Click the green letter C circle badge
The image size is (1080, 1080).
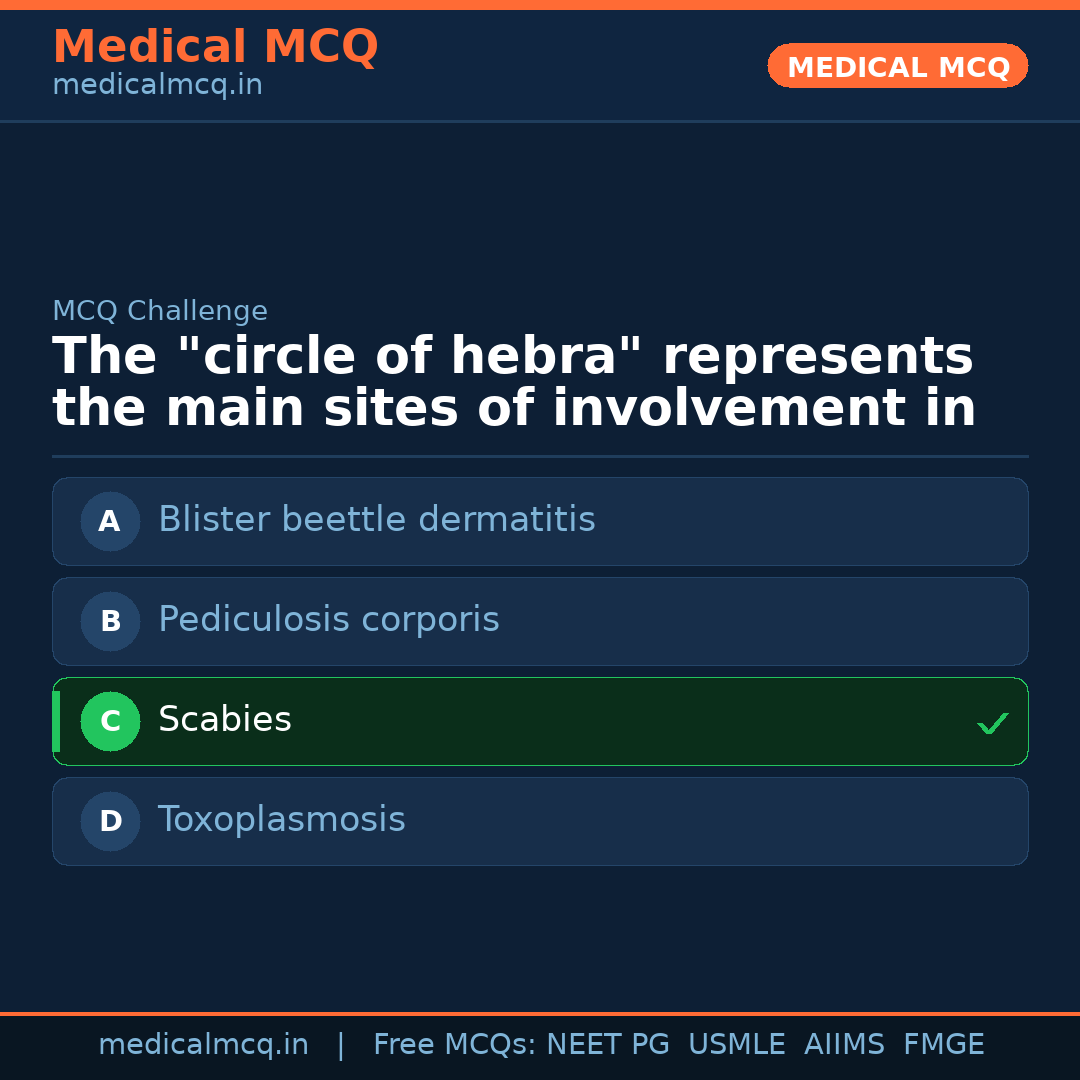(110, 721)
